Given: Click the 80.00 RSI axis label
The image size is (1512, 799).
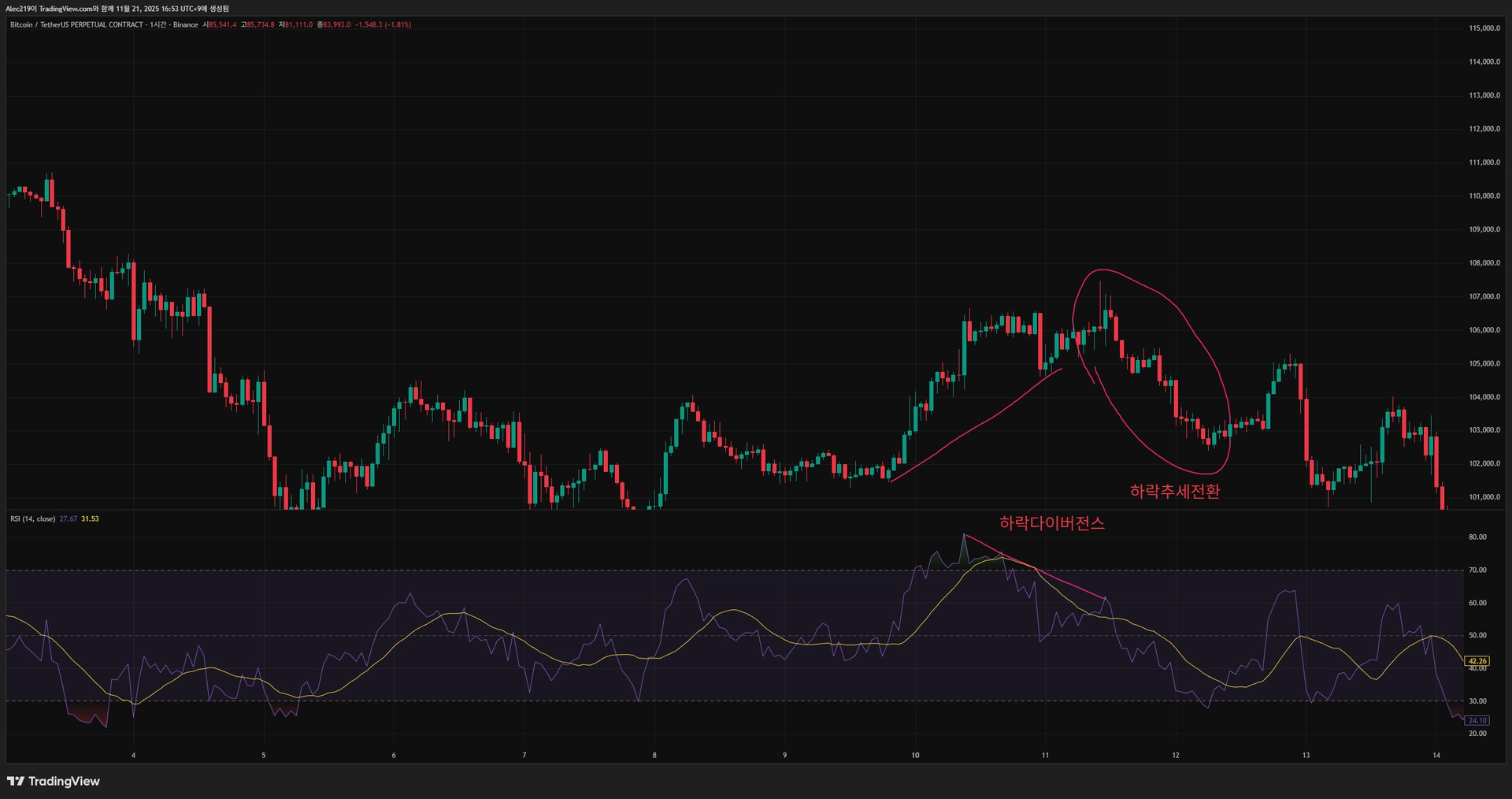Looking at the screenshot, I should pos(1477,537).
